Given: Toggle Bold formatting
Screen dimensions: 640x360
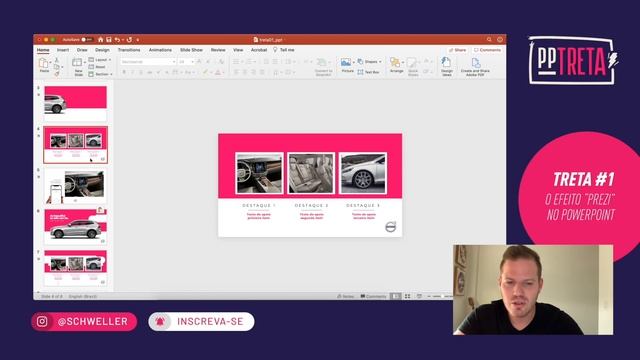Looking at the screenshot, I should pos(124,72).
